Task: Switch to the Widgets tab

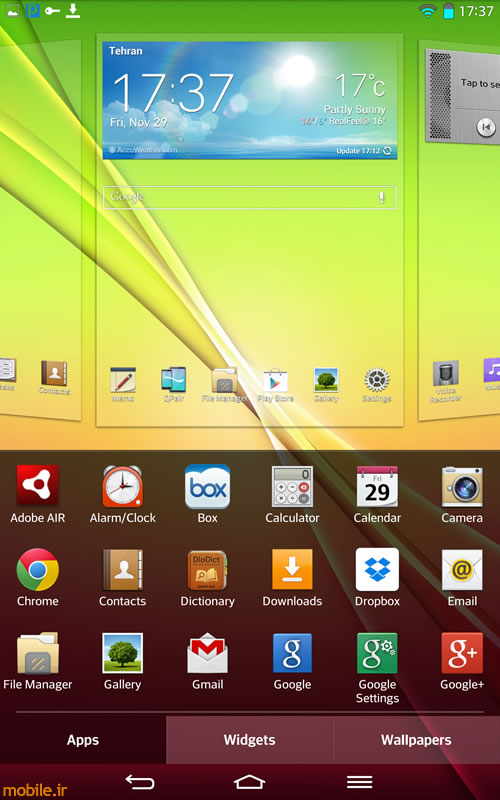Action: click(x=249, y=740)
